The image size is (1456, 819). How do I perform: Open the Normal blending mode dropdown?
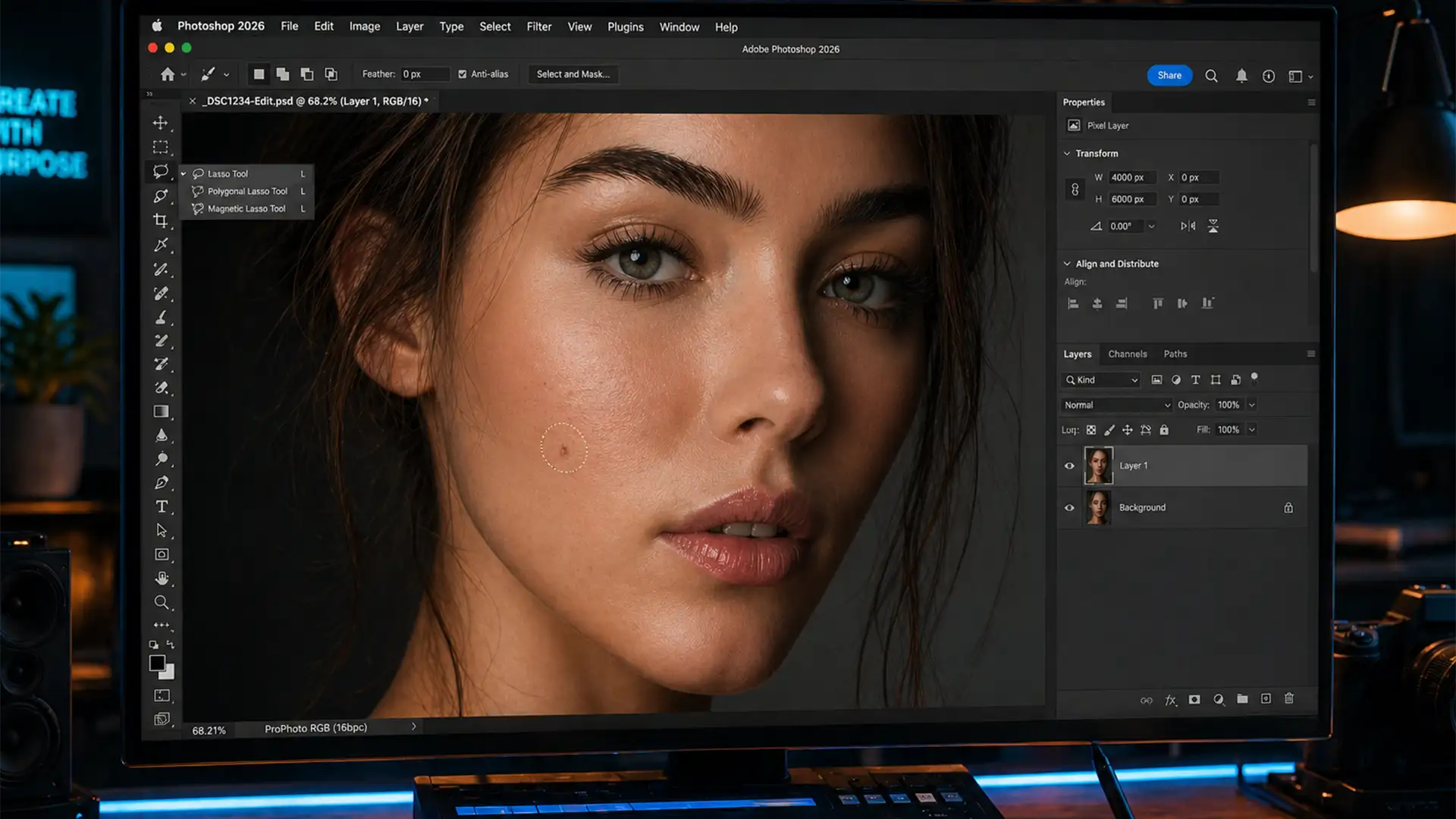pyautogui.click(x=1116, y=404)
